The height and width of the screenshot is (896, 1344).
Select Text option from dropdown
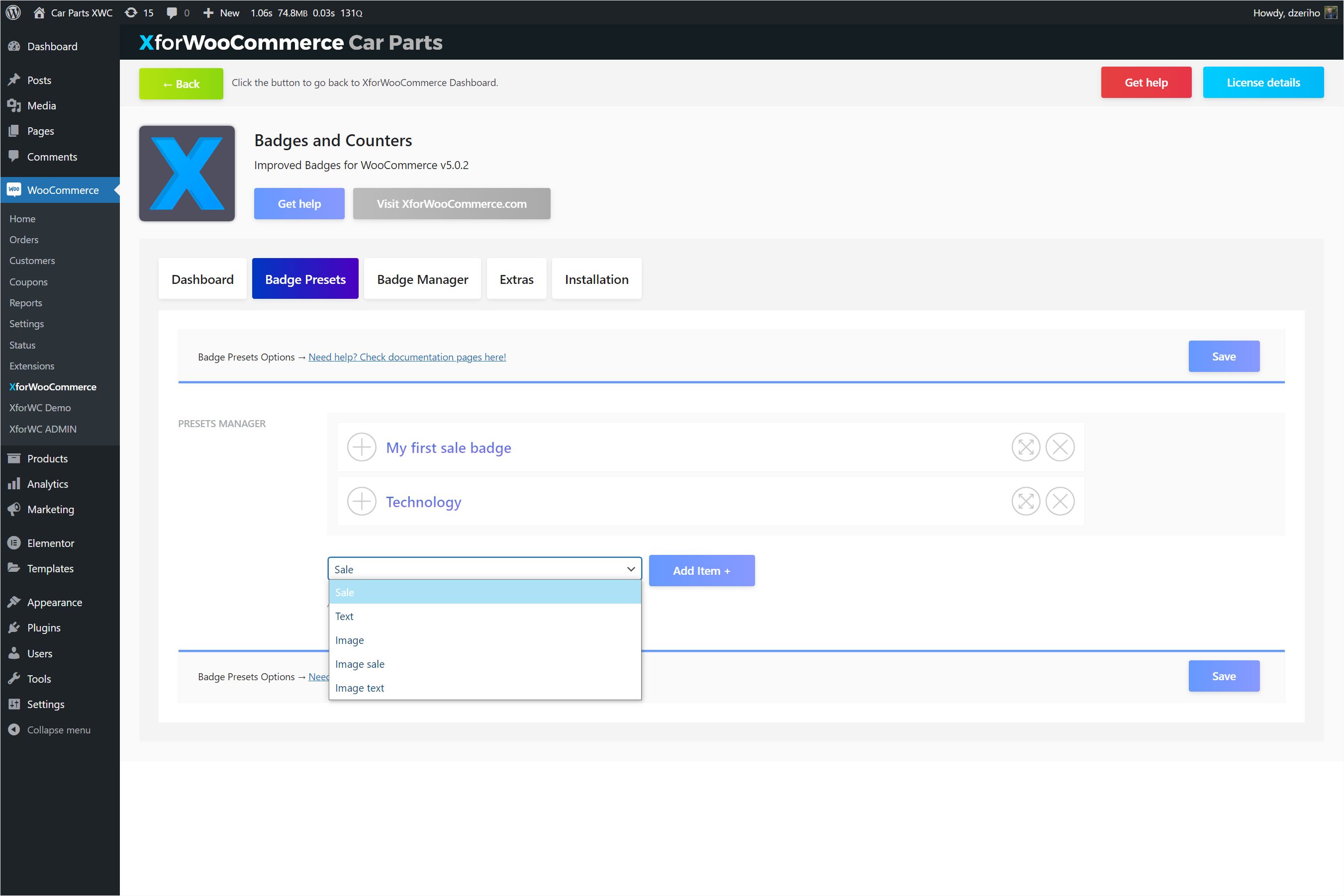pos(345,616)
